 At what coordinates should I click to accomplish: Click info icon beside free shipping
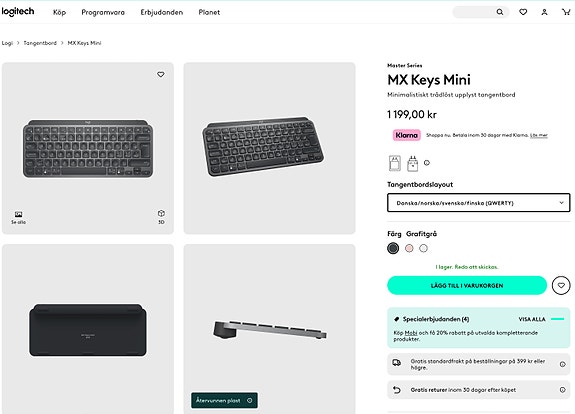point(562,364)
